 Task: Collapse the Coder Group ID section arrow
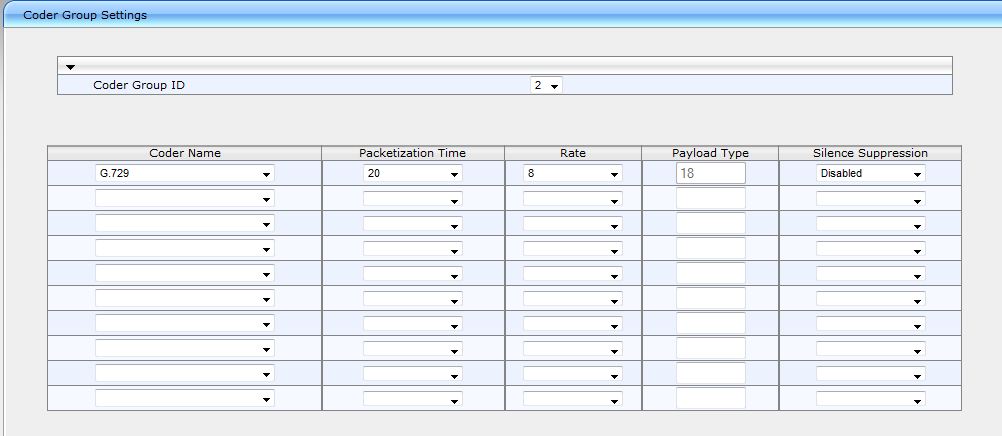(71, 67)
